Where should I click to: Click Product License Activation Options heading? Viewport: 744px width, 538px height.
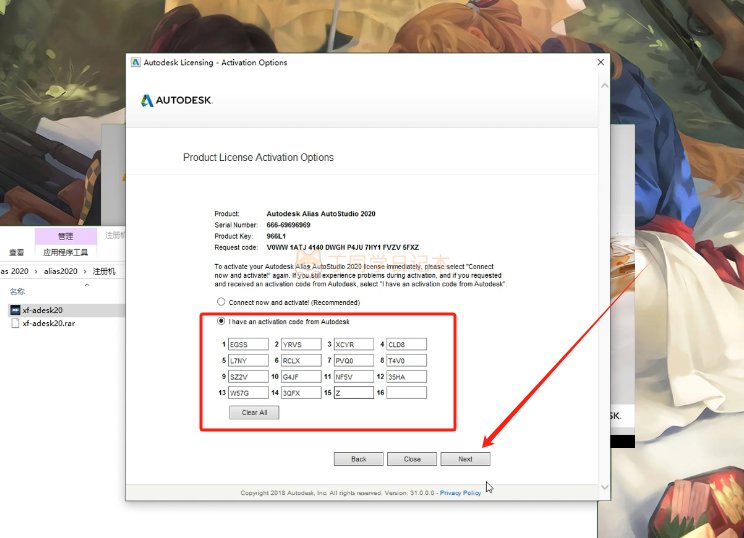click(258, 158)
